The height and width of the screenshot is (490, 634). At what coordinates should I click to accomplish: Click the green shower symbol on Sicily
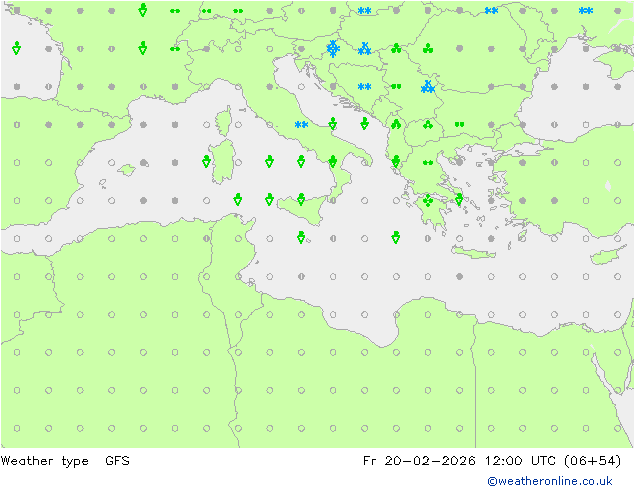(x=301, y=199)
